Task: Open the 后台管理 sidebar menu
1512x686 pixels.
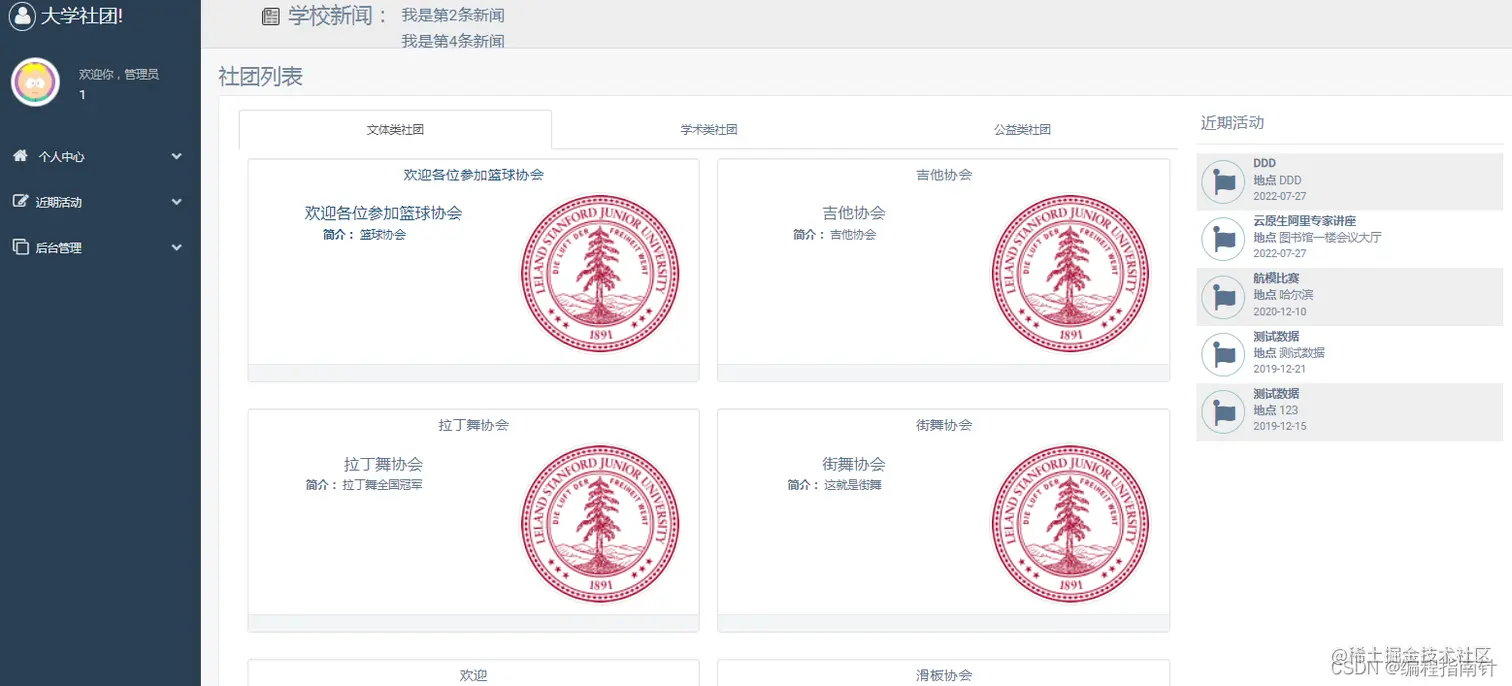Action: [x=100, y=247]
